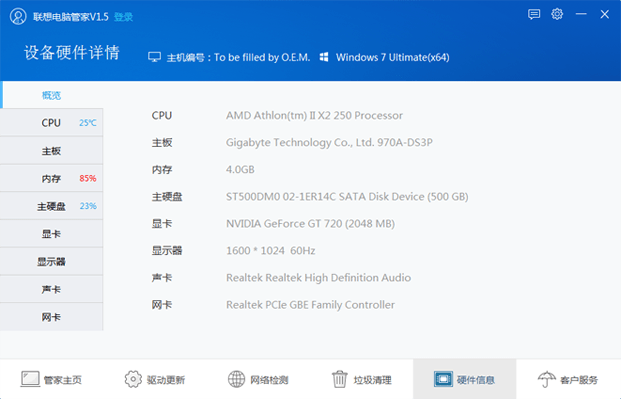The width and height of the screenshot is (621, 399).
Task: Click the 主硬盘 label in details list
Action: point(167,197)
